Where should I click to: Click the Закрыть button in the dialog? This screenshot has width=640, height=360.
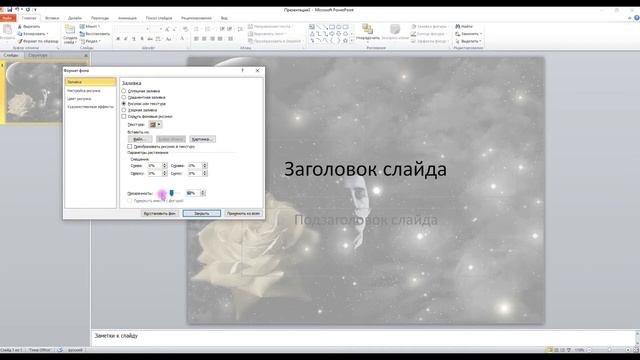coord(202,213)
